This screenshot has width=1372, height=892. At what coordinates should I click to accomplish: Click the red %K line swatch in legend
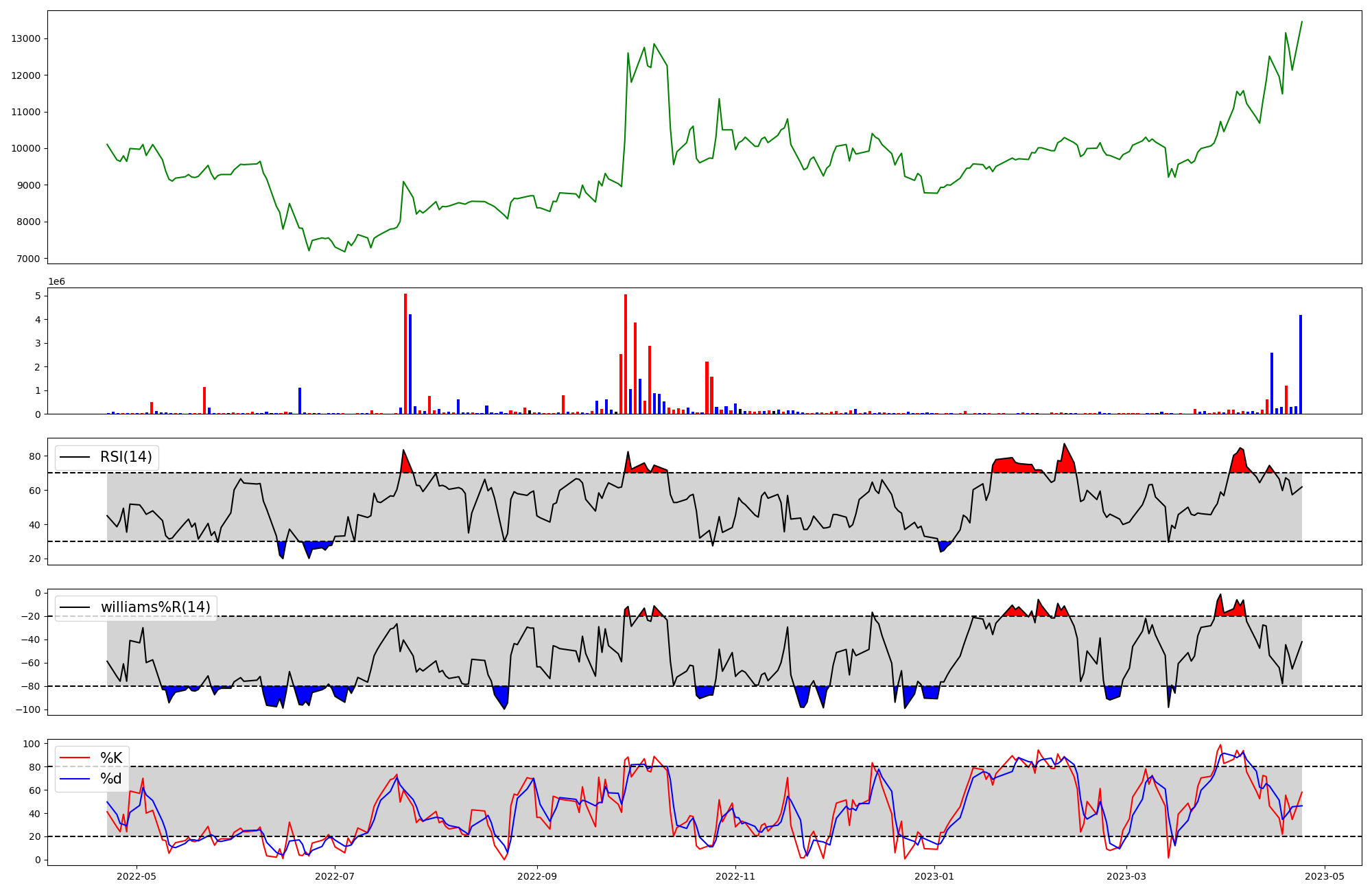75,758
